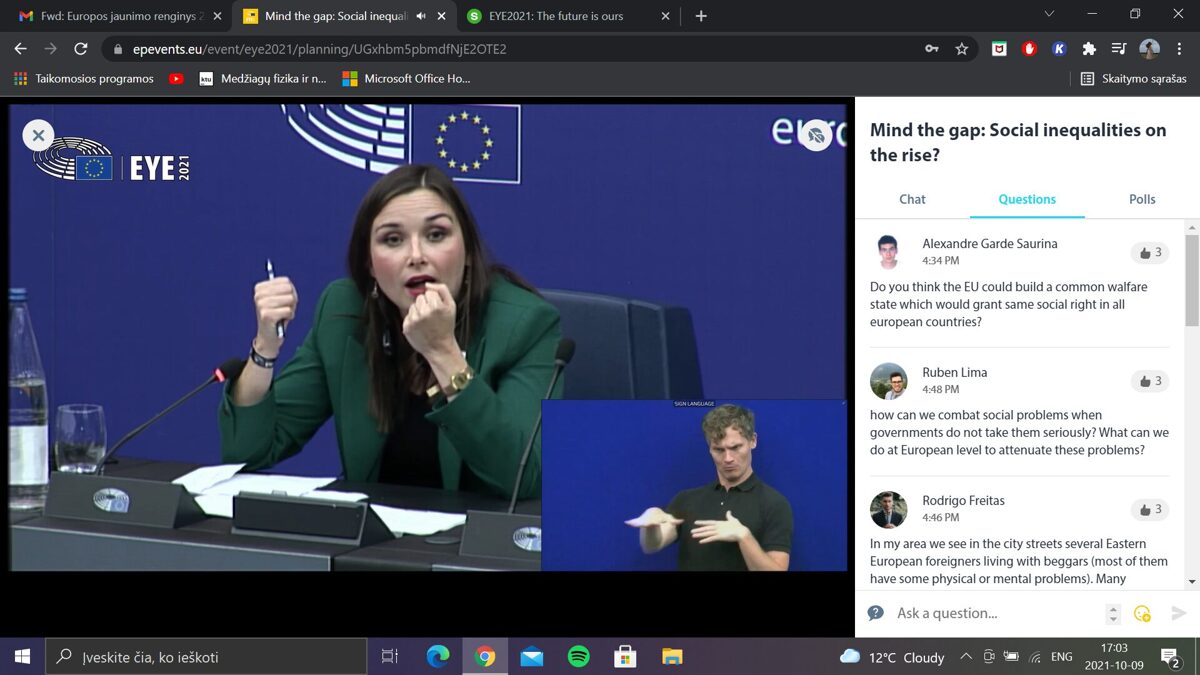Go back to the previous page

coord(21,48)
